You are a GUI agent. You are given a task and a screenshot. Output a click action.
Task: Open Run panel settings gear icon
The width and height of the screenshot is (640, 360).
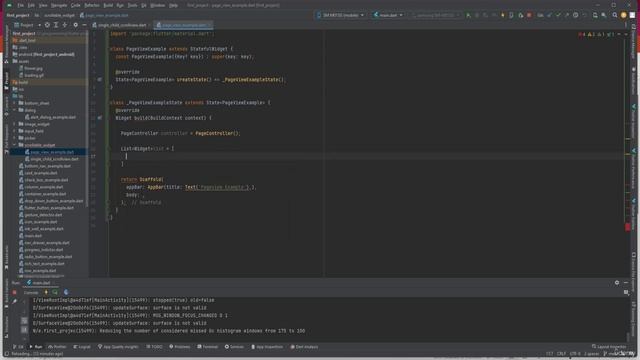(x=617, y=282)
